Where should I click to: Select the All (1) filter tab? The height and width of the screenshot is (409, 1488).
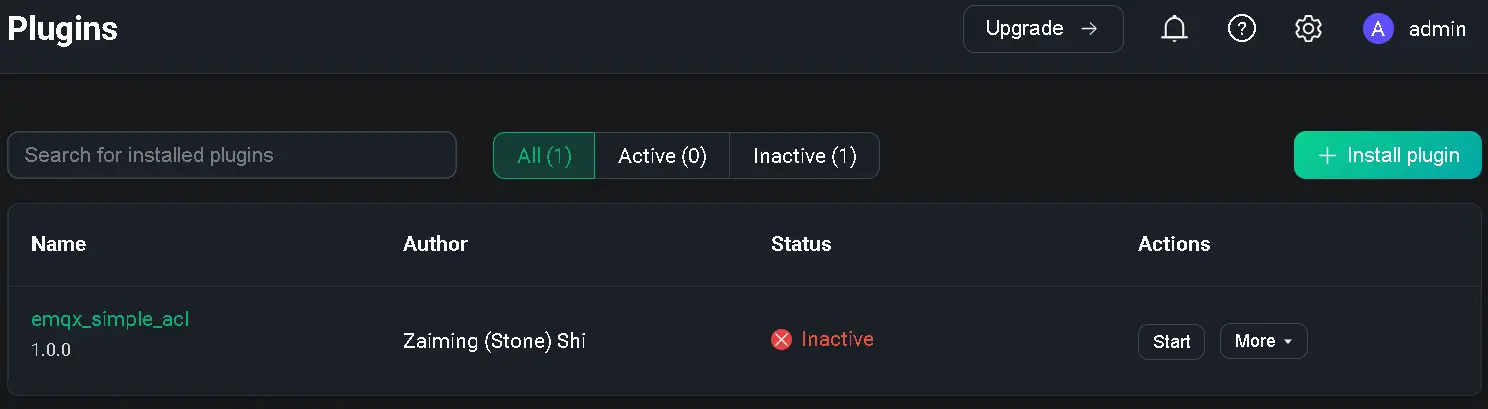click(x=544, y=156)
